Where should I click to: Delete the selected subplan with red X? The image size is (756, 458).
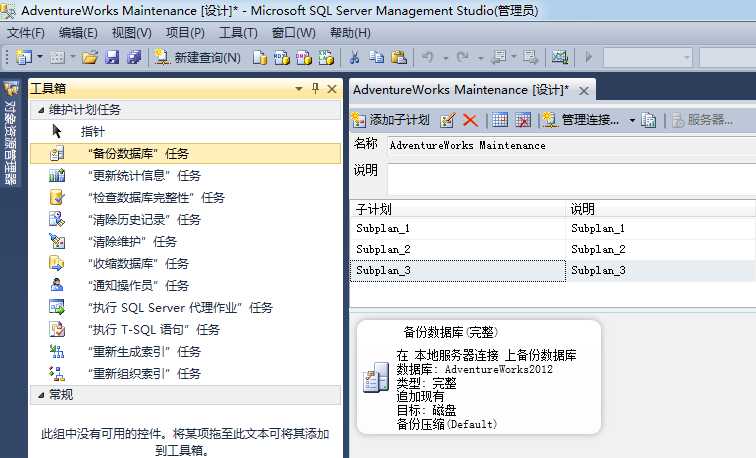(x=470, y=120)
